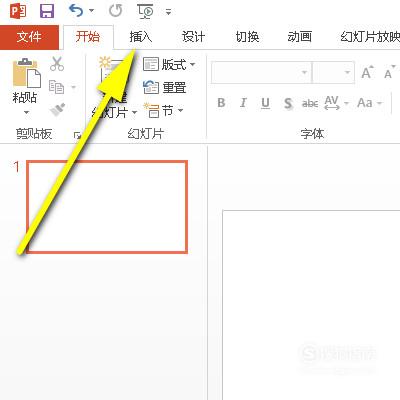Click the Redo icon
Screen dimensions: 400x400
(115, 11)
